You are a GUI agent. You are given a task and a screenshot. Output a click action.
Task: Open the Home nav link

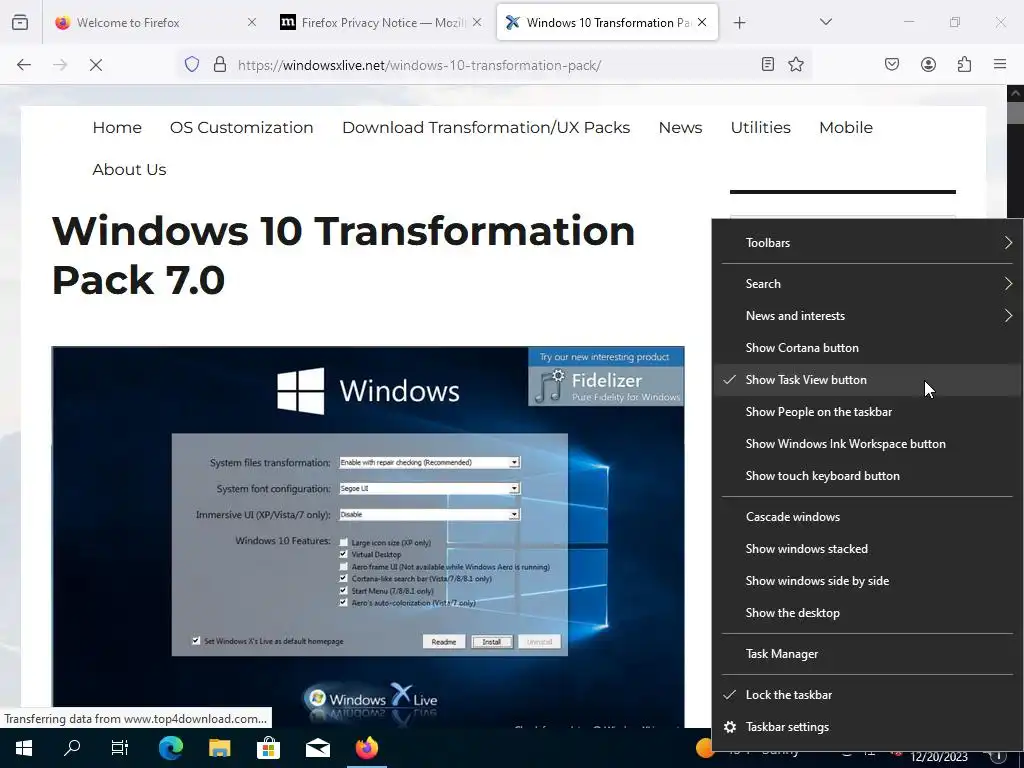click(x=117, y=127)
